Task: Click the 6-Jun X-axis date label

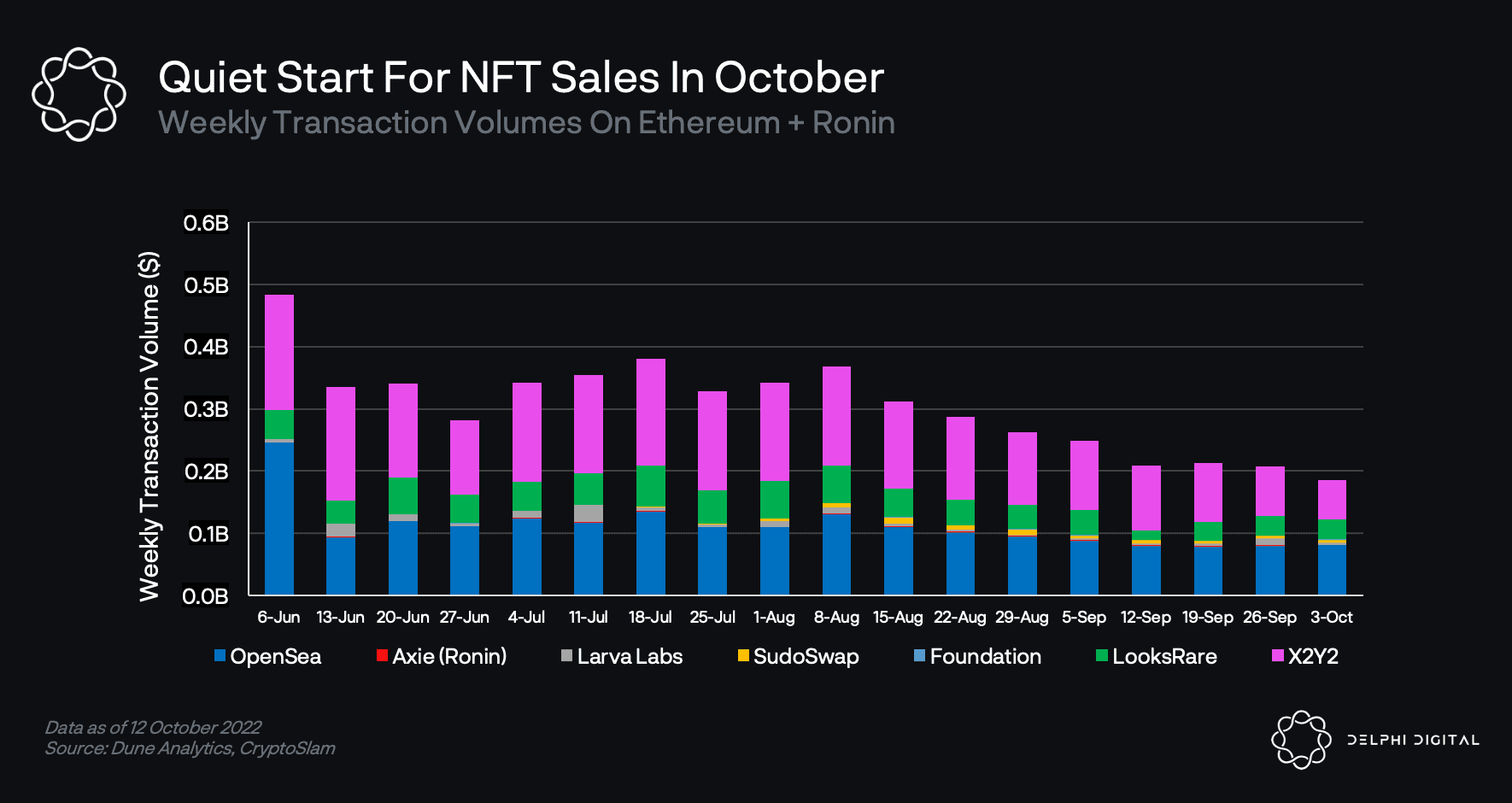Action: tap(278, 618)
